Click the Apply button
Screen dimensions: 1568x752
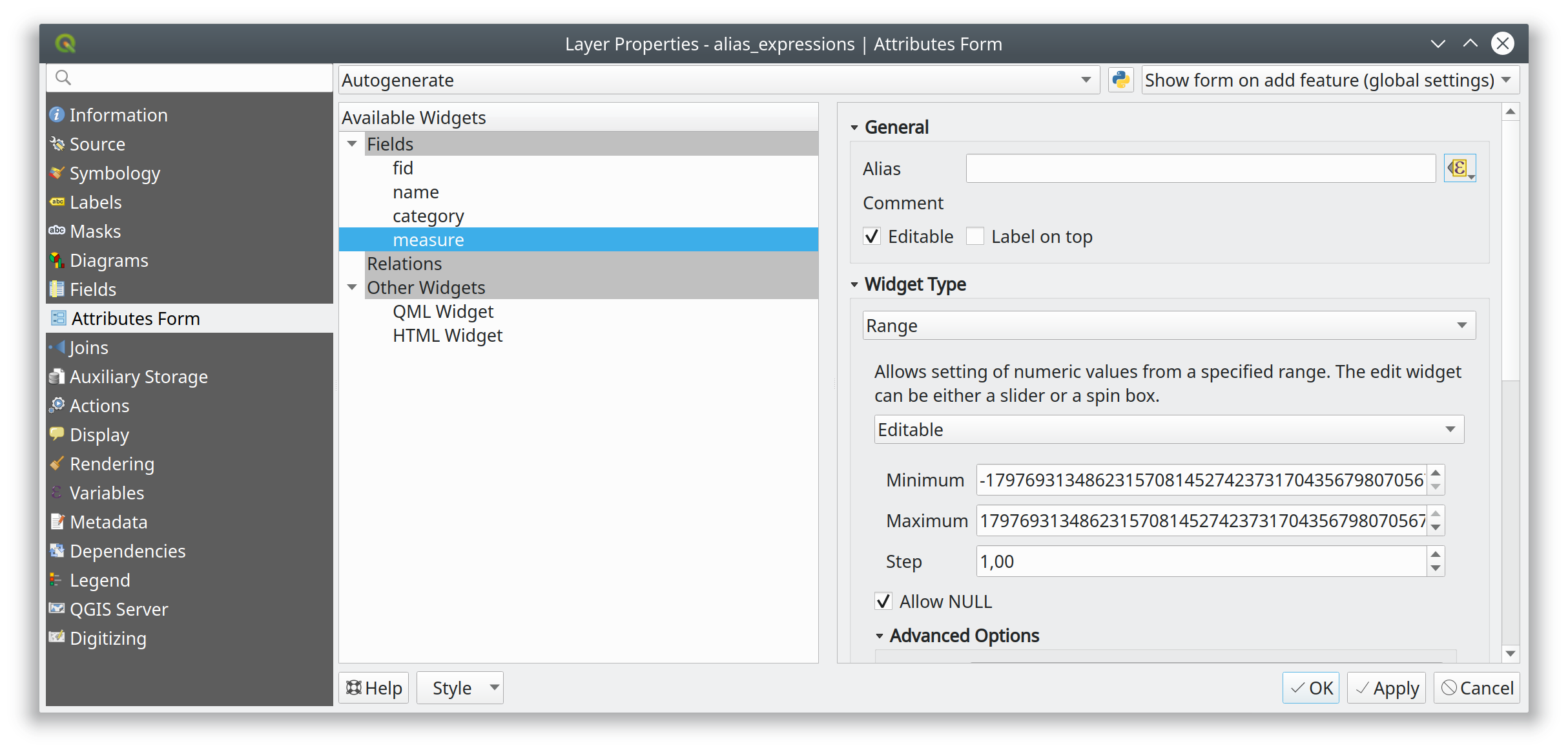pos(1387,688)
